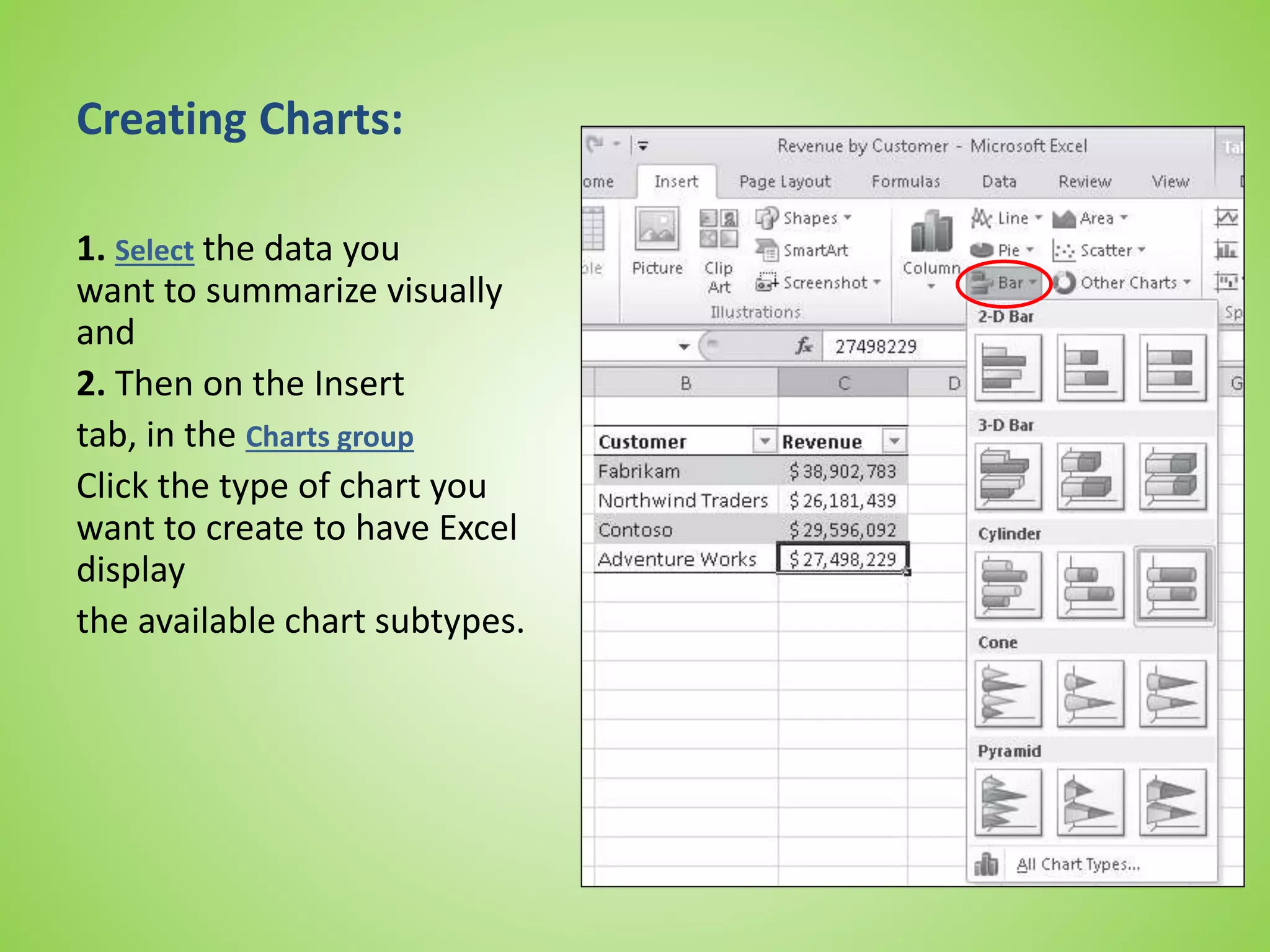
Task: Follow the Charts group hyperlink
Action: coord(330,437)
